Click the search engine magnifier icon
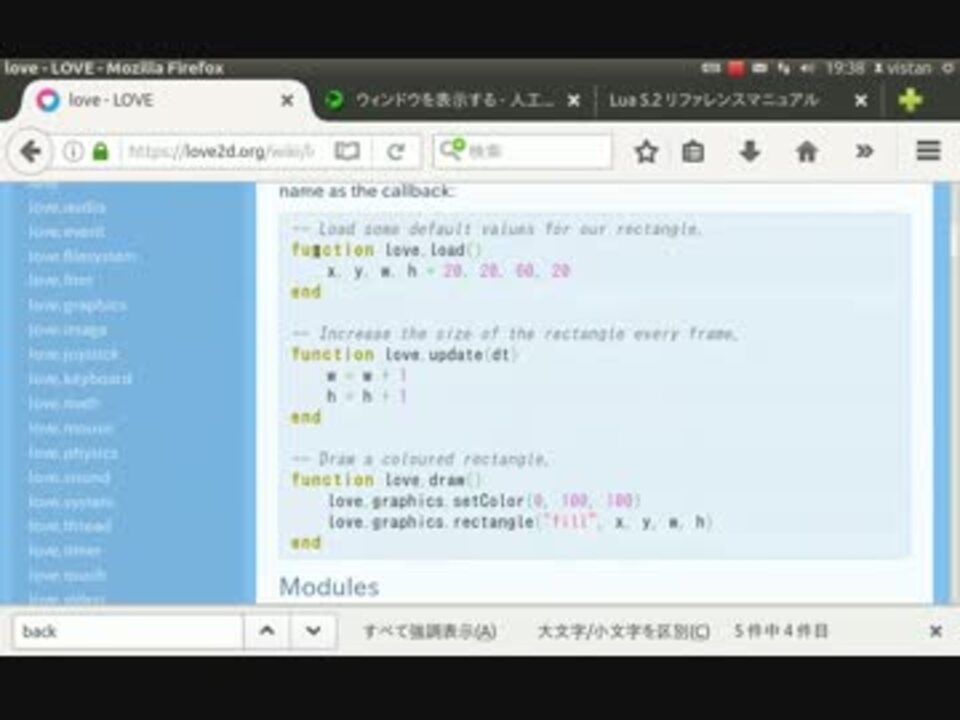This screenshot has width=960, height=720. [x=452, y=149]
